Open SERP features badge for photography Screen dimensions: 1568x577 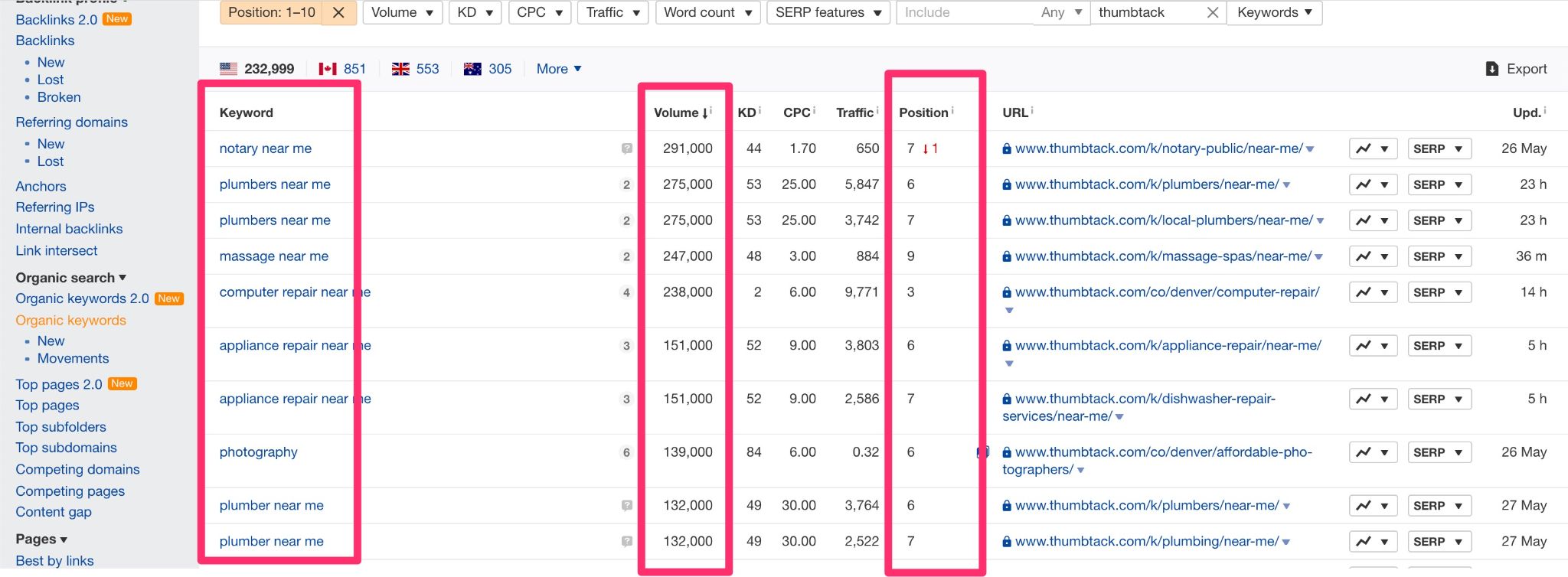click(x=626, y=452)
